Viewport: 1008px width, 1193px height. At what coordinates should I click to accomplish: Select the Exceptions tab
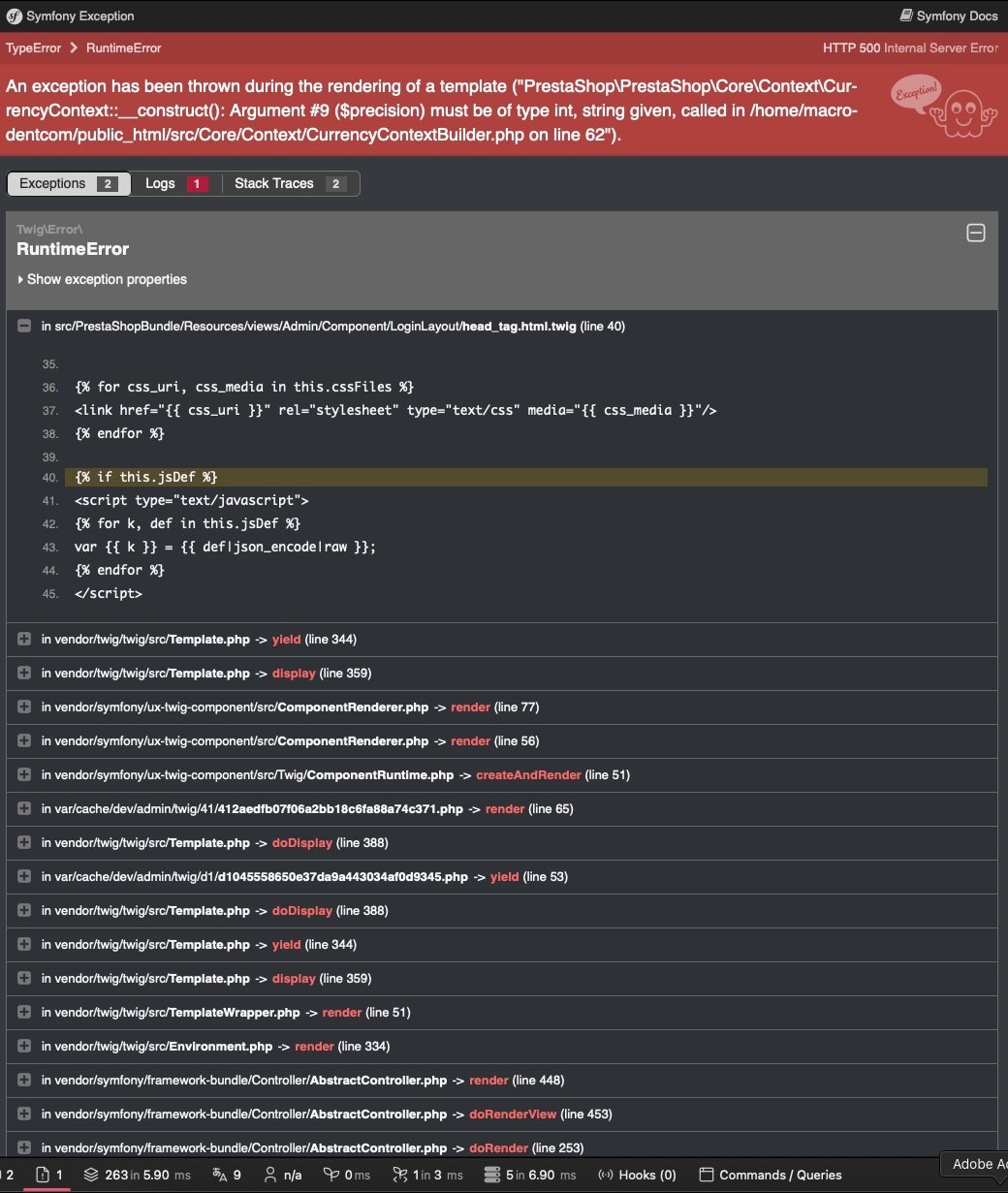pyautogui.click(x=68, y=183)
